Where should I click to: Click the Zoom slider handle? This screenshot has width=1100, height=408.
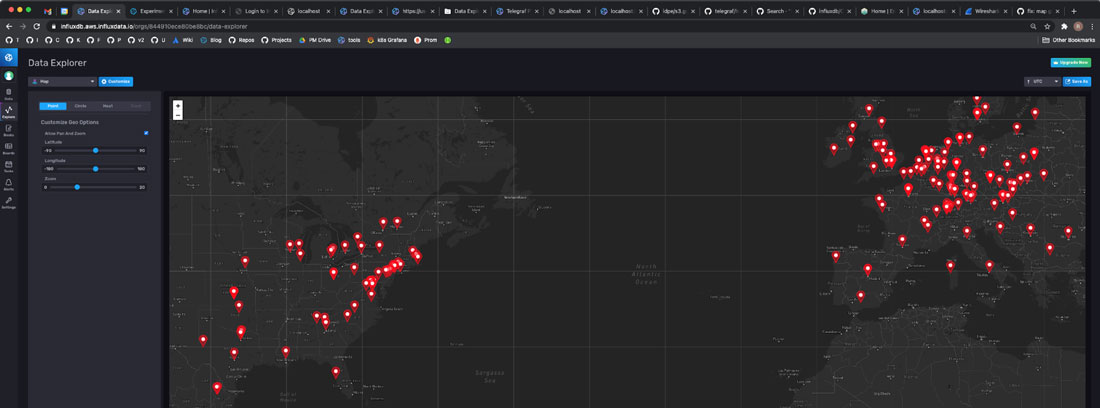click(77, 187)
